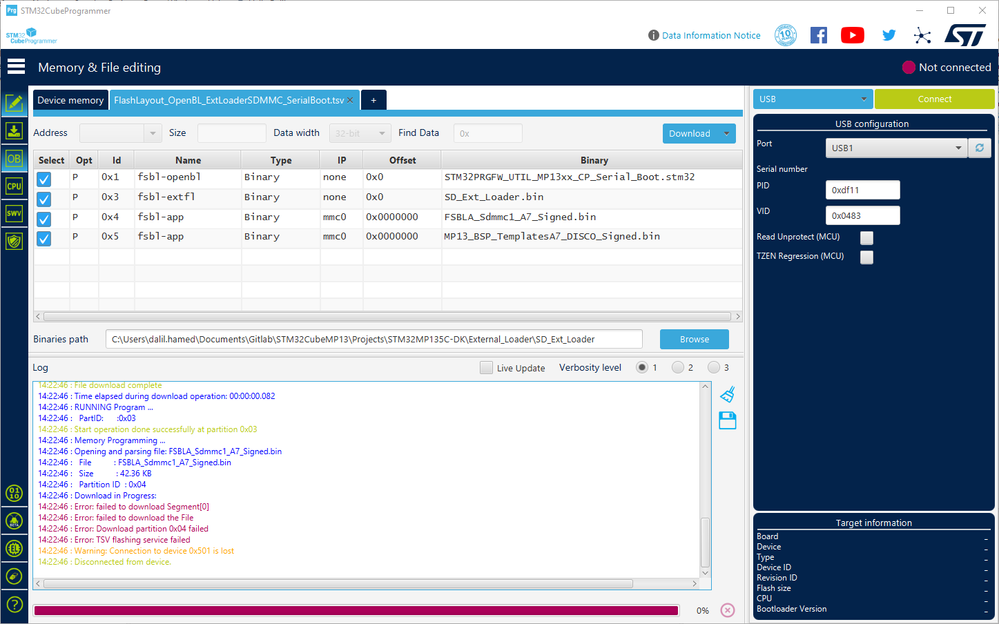This screenshot has height=624, width=999.
Task: Add a new tab with the plus button
Action: coord(373,100)
